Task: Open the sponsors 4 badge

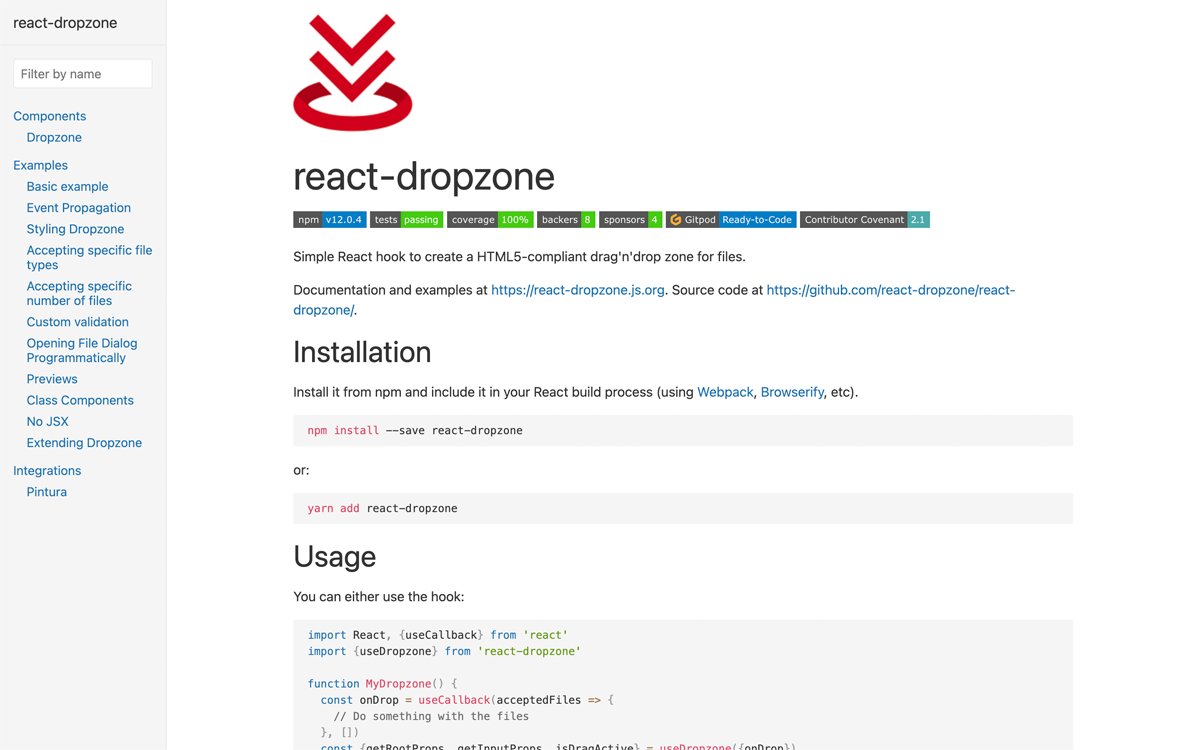Action: coord(630,220)
